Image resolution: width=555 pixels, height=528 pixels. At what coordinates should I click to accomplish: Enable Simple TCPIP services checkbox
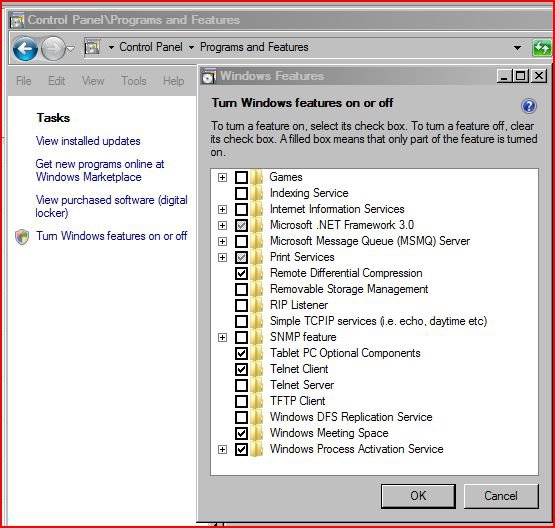click(241, 321)
